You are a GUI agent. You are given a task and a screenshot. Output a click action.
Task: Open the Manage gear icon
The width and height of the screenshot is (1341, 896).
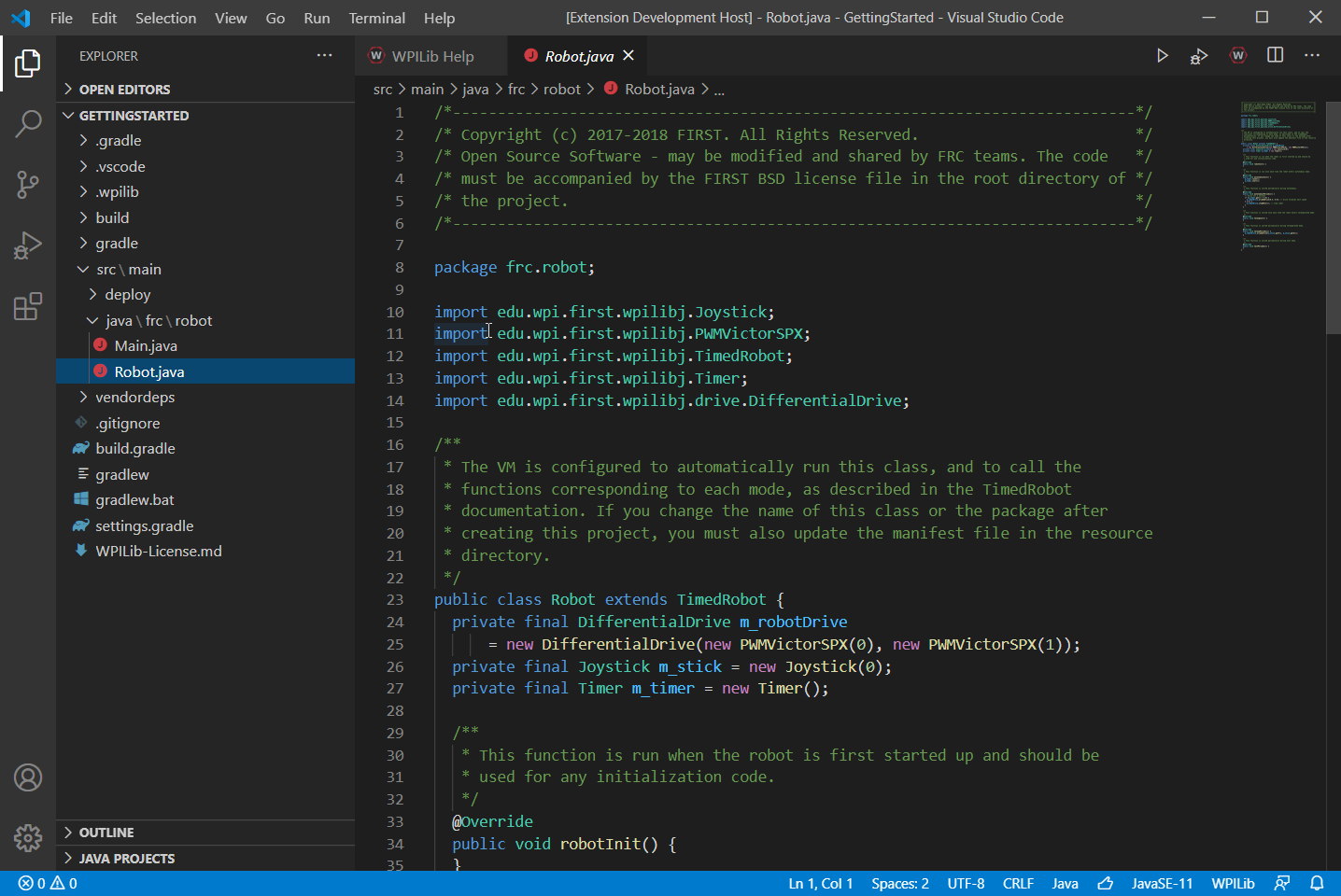pyautogui.click(x=28, y=838)
